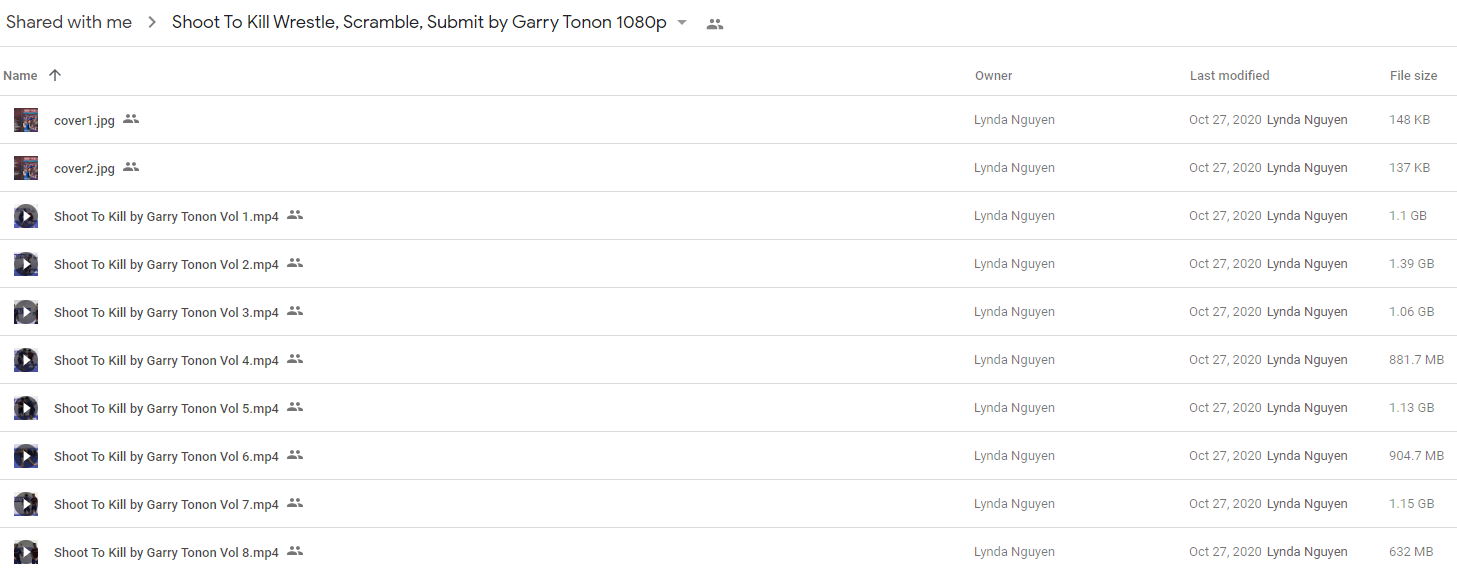Click the shared icon next to Vol 7.mp4
This screenshot has height=571, width=1457.
coord(295,503)
